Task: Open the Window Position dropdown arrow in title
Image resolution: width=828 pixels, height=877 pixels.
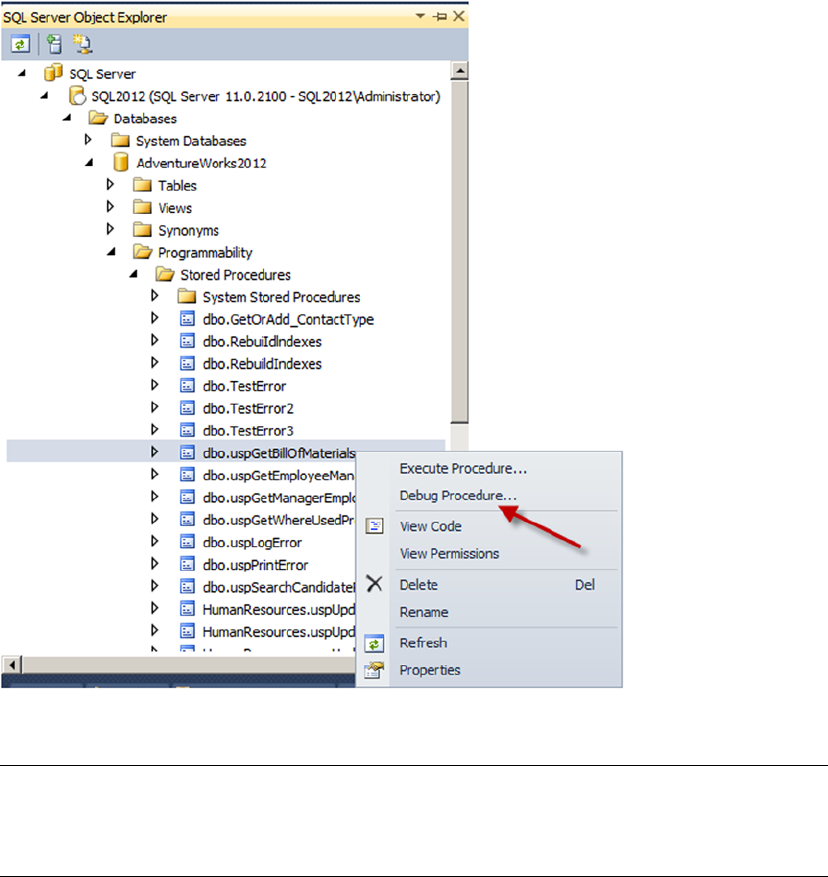Action: [420, 16]
